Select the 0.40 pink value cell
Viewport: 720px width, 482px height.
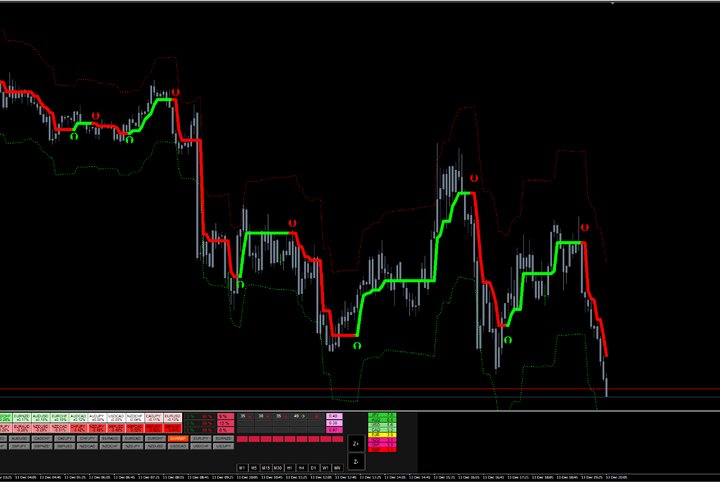coord(334,416)
